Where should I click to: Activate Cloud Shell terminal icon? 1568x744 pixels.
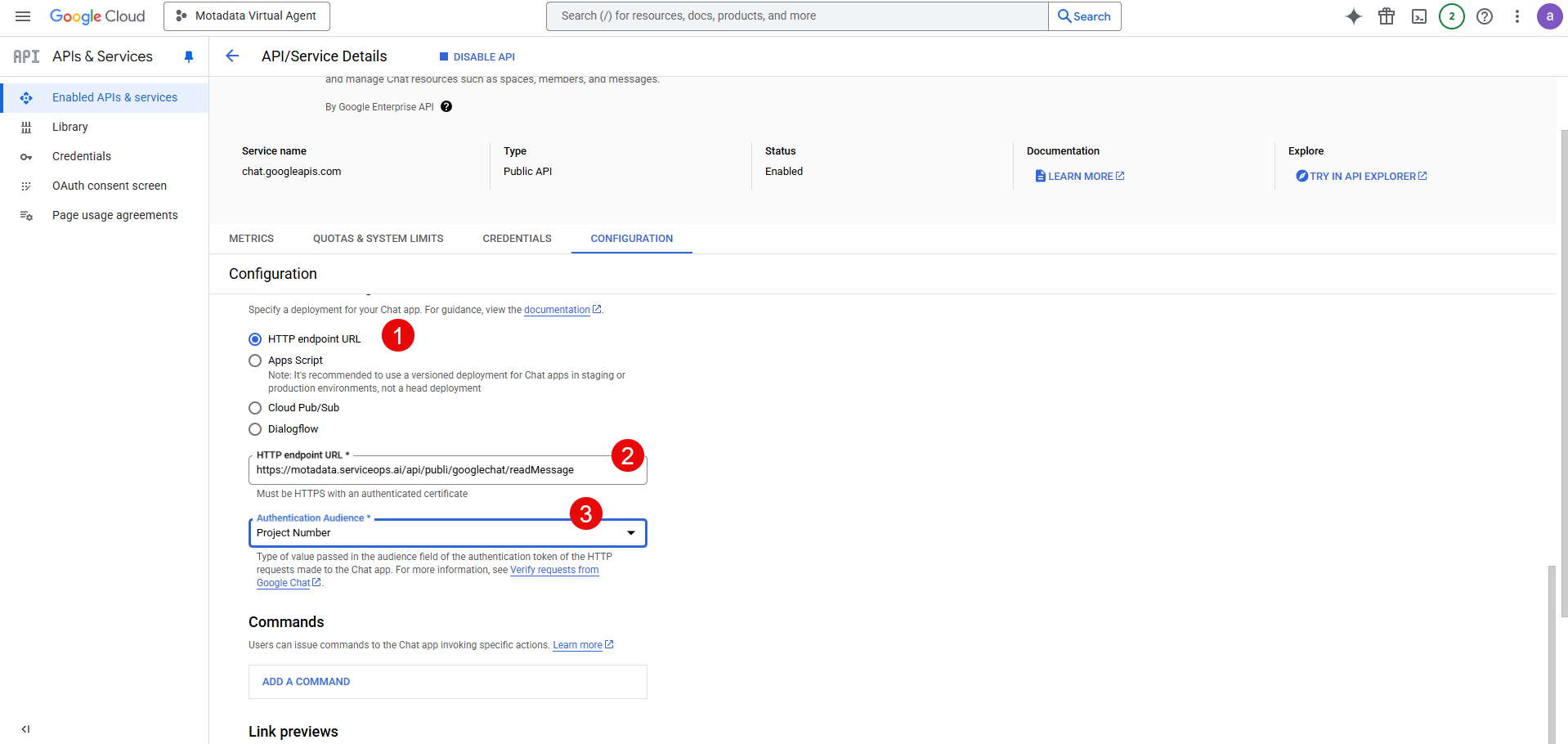click(1419, 16)
